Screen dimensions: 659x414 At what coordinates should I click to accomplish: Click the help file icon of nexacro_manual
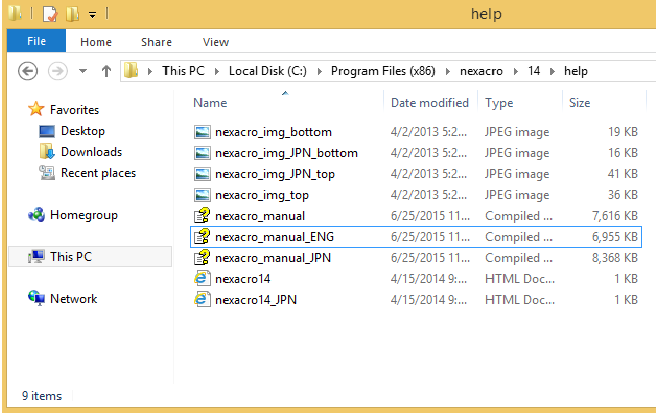point(202,216)
